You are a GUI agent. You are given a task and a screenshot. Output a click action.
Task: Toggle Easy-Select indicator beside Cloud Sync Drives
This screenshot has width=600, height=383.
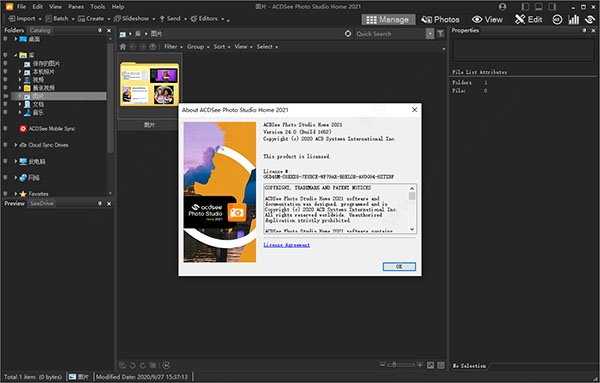pos(5,145)
